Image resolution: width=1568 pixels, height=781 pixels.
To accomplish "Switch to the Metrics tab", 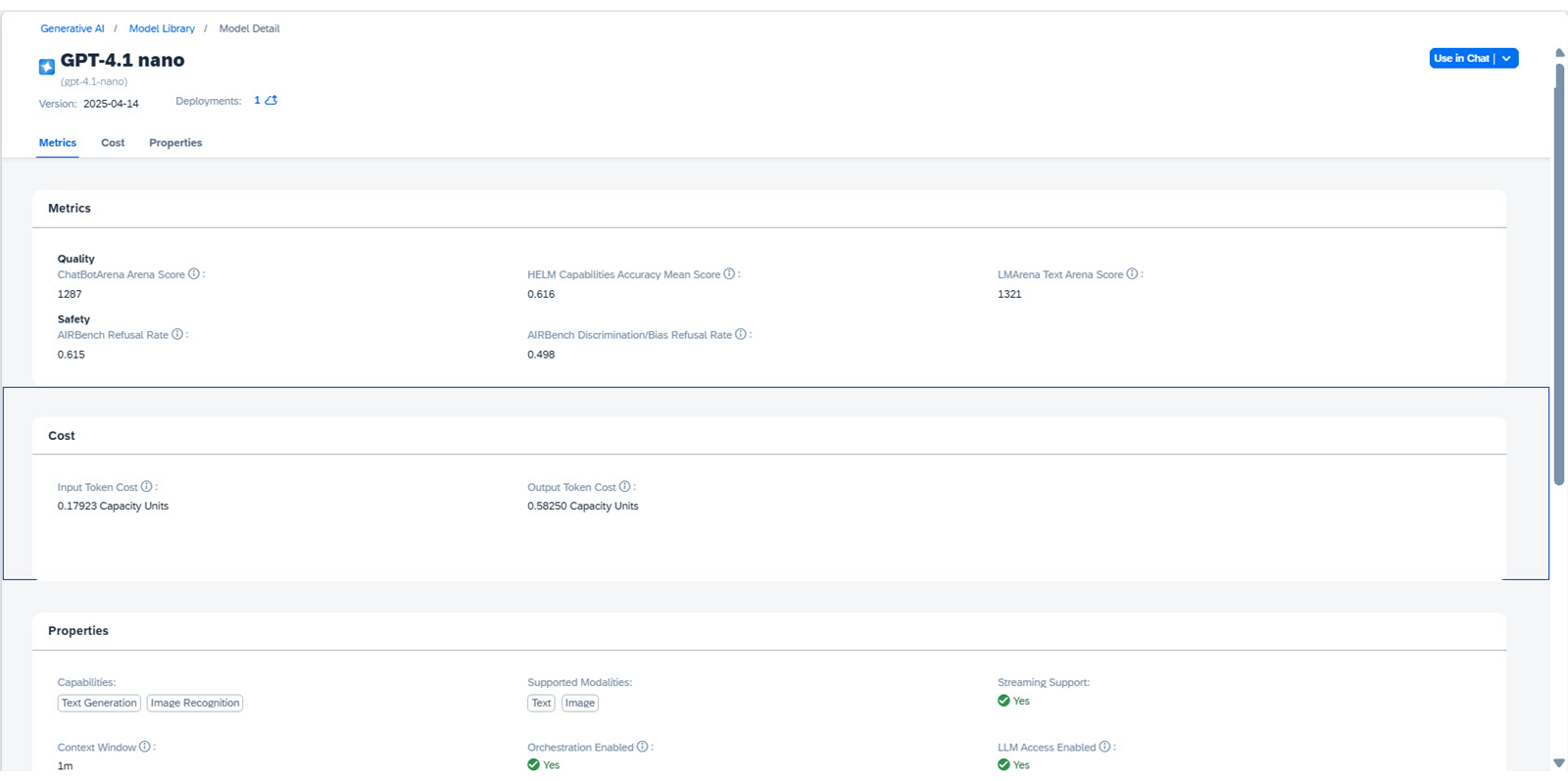I will tap(58, 143).
